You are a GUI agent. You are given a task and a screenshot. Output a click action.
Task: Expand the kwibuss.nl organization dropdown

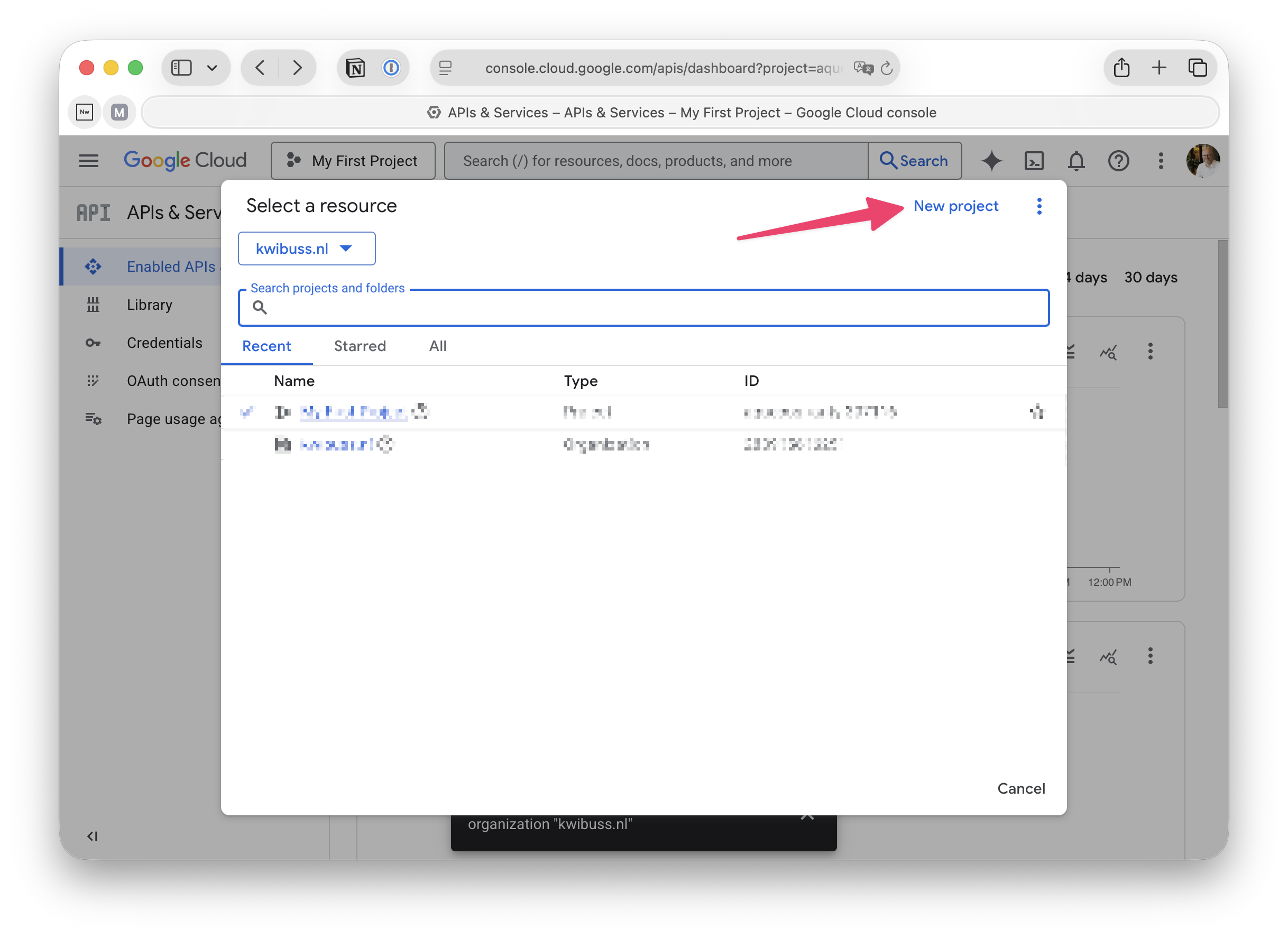pos(306,249)
